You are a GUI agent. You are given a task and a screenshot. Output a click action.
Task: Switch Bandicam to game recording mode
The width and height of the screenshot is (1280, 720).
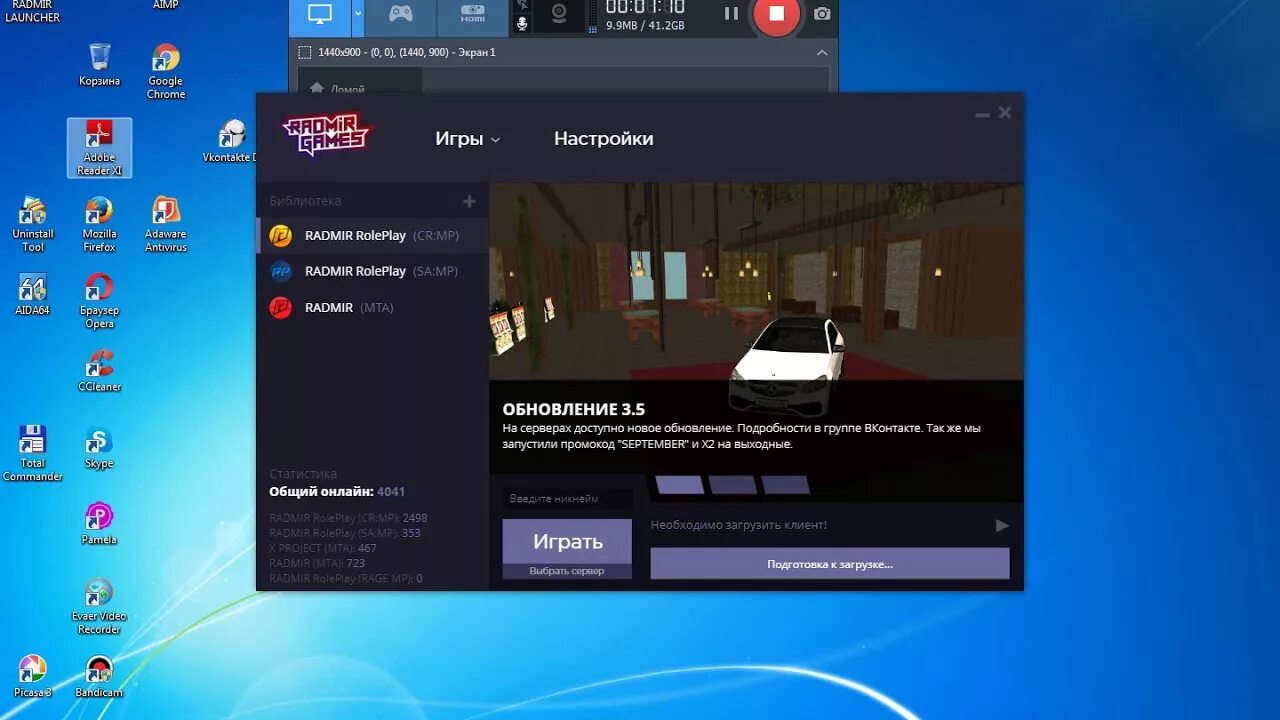pyautogui.click(x=401, y=15)
